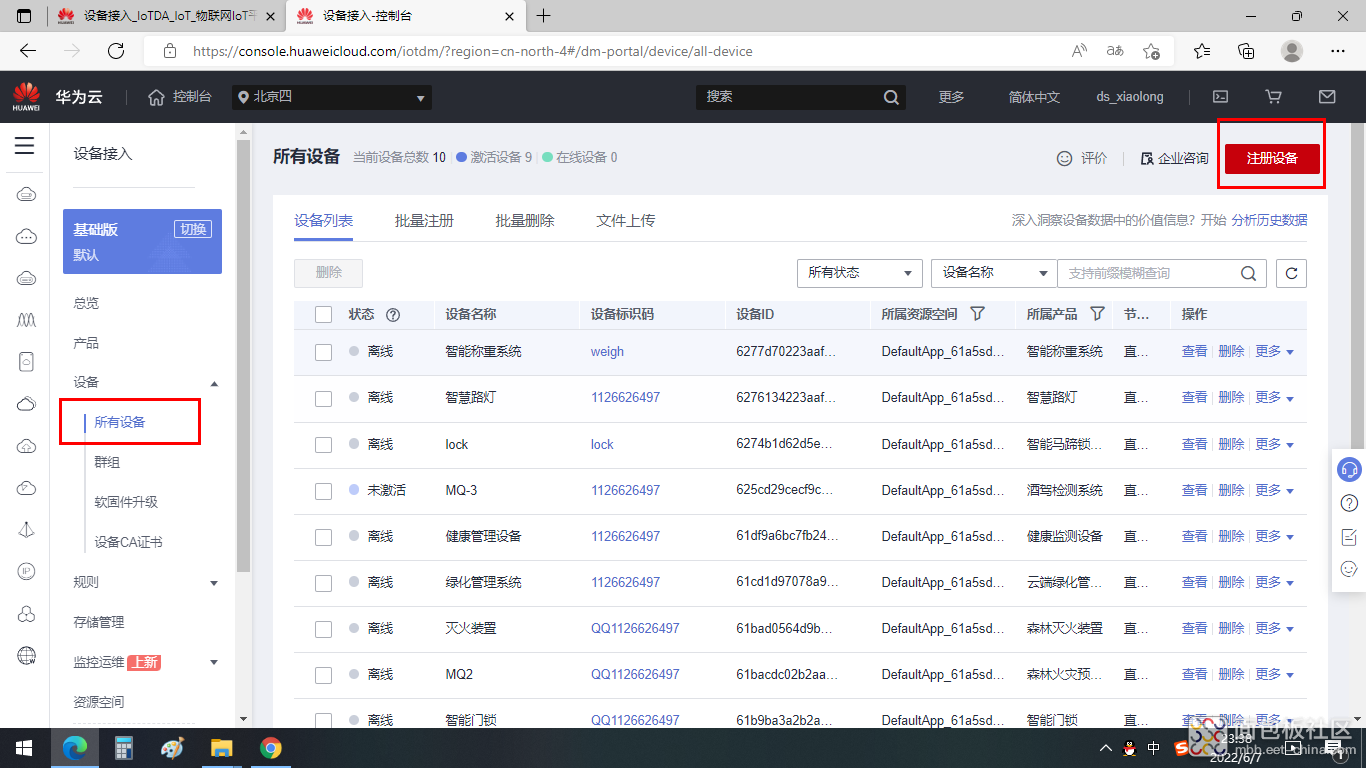
Task: Check the 智慧路灯 device row
Action: [323, 398]
